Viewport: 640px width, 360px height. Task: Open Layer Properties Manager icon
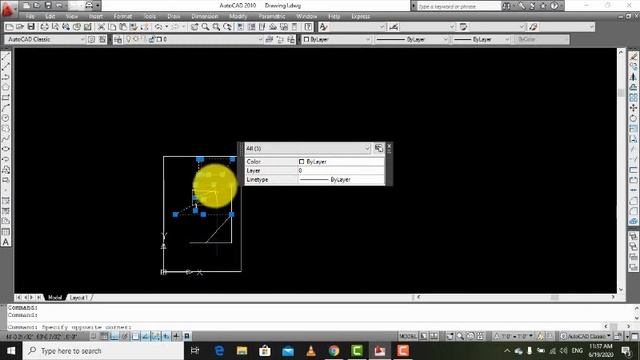[x=118, y=39]
